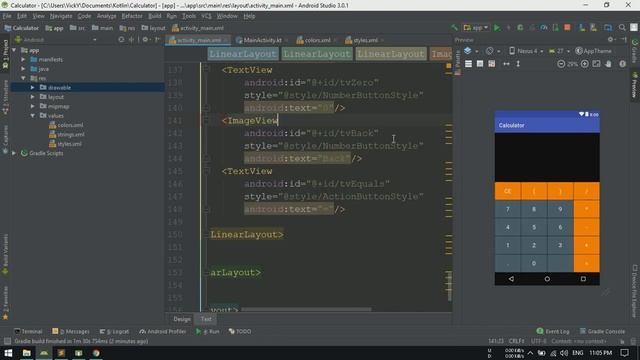Open the TODO tool window button

point(240,331)
